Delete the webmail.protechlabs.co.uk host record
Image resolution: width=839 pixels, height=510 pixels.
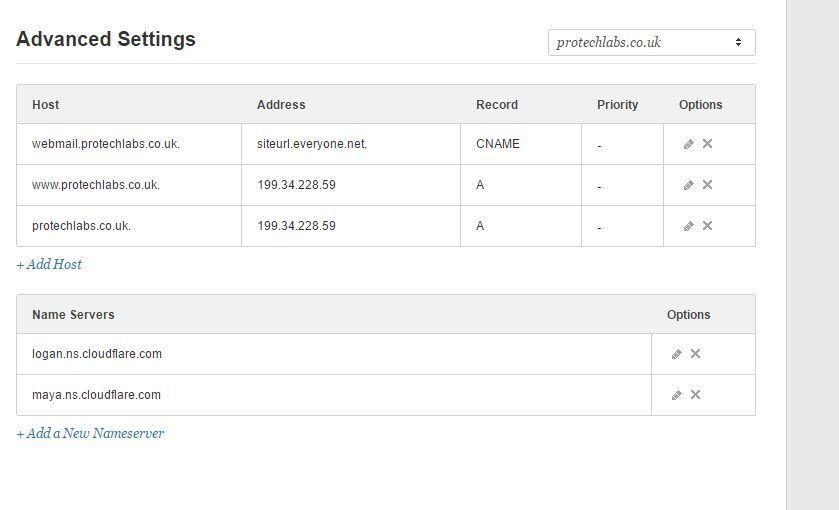point(707,143)
